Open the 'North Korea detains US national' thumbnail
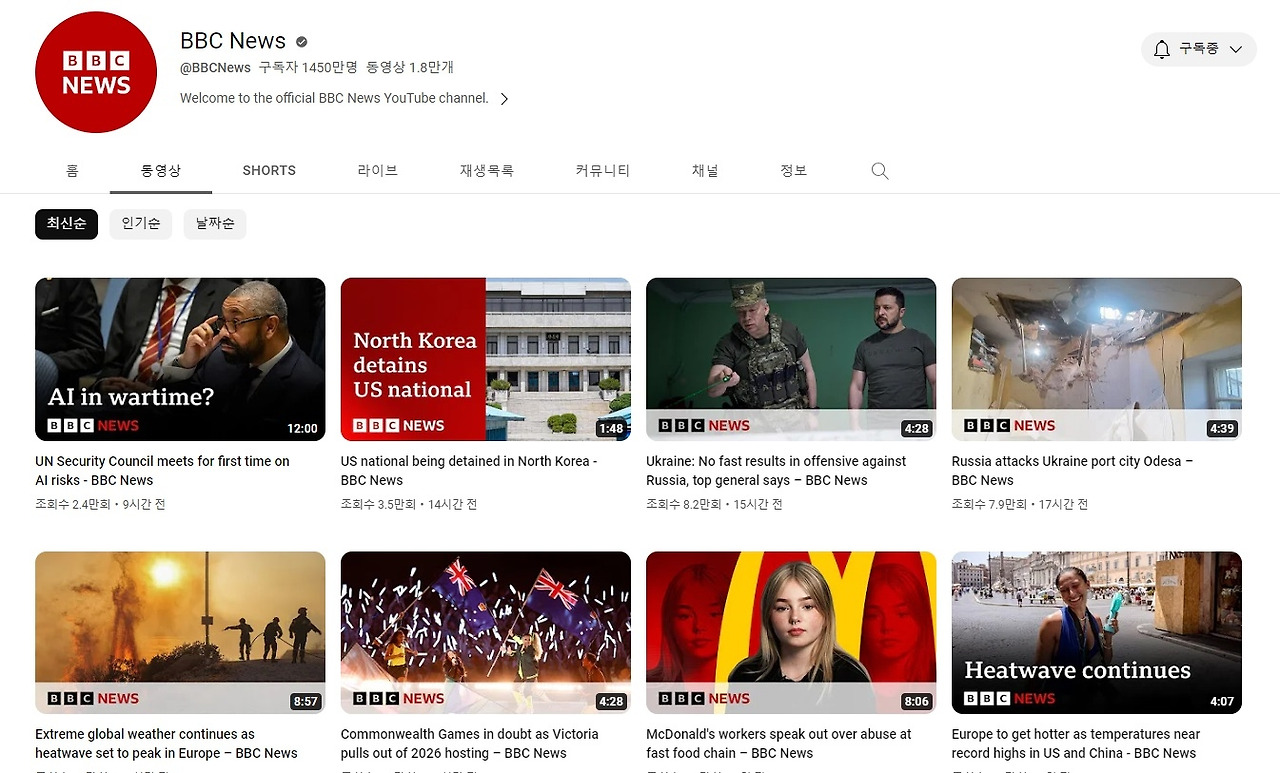Image resolution: width=1280 pixels, height=773 pixels. pyautogui.click(x=486, y=359)
